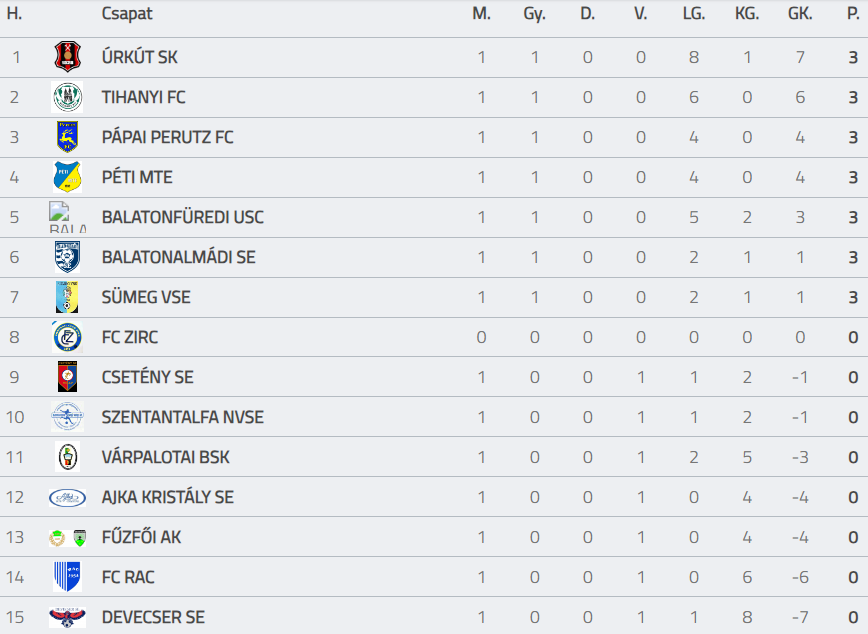Click the broken Balatonfüredi USC logo image

pos(68,217)
